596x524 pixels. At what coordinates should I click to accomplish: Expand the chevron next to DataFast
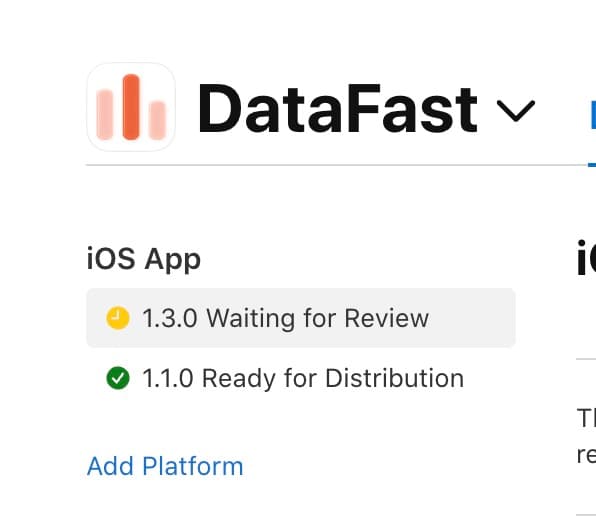pos(516,111)
